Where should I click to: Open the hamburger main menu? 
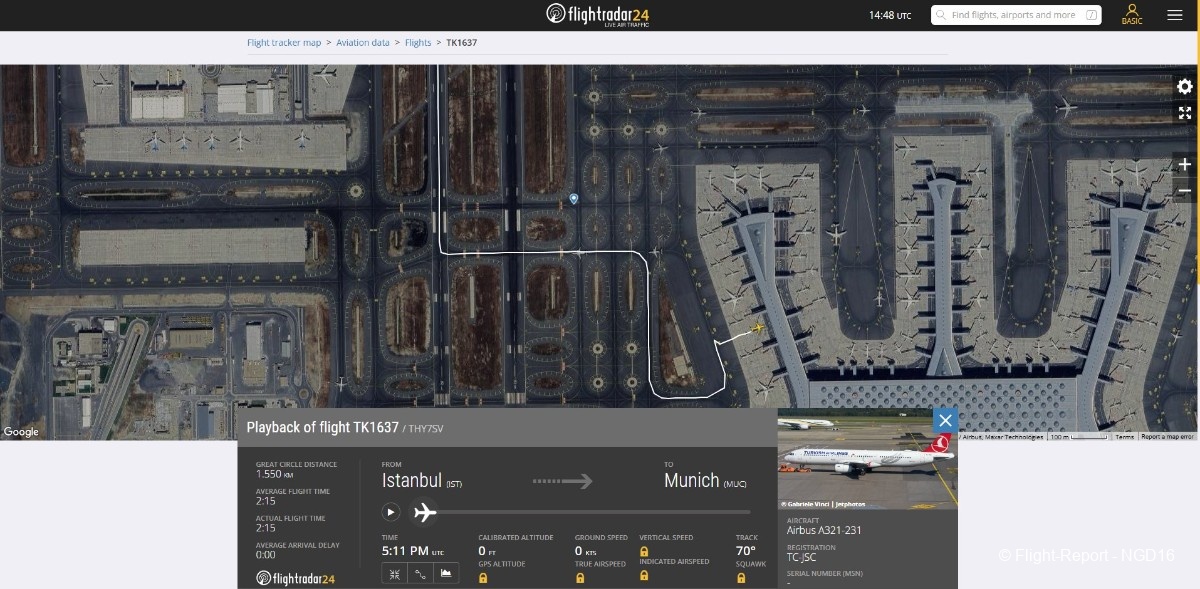(x=1175, y=15)
